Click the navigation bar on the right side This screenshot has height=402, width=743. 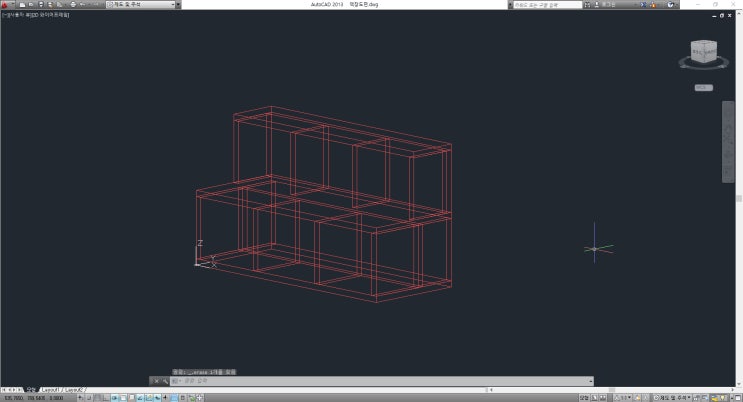728,140
